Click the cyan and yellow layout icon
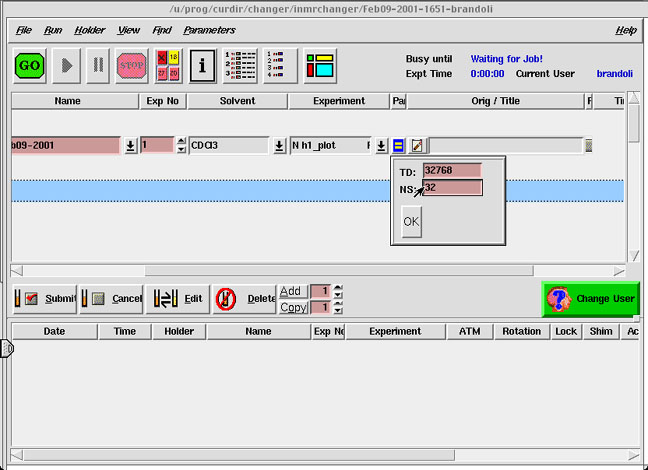648x470 pixels. click(319, 66)
